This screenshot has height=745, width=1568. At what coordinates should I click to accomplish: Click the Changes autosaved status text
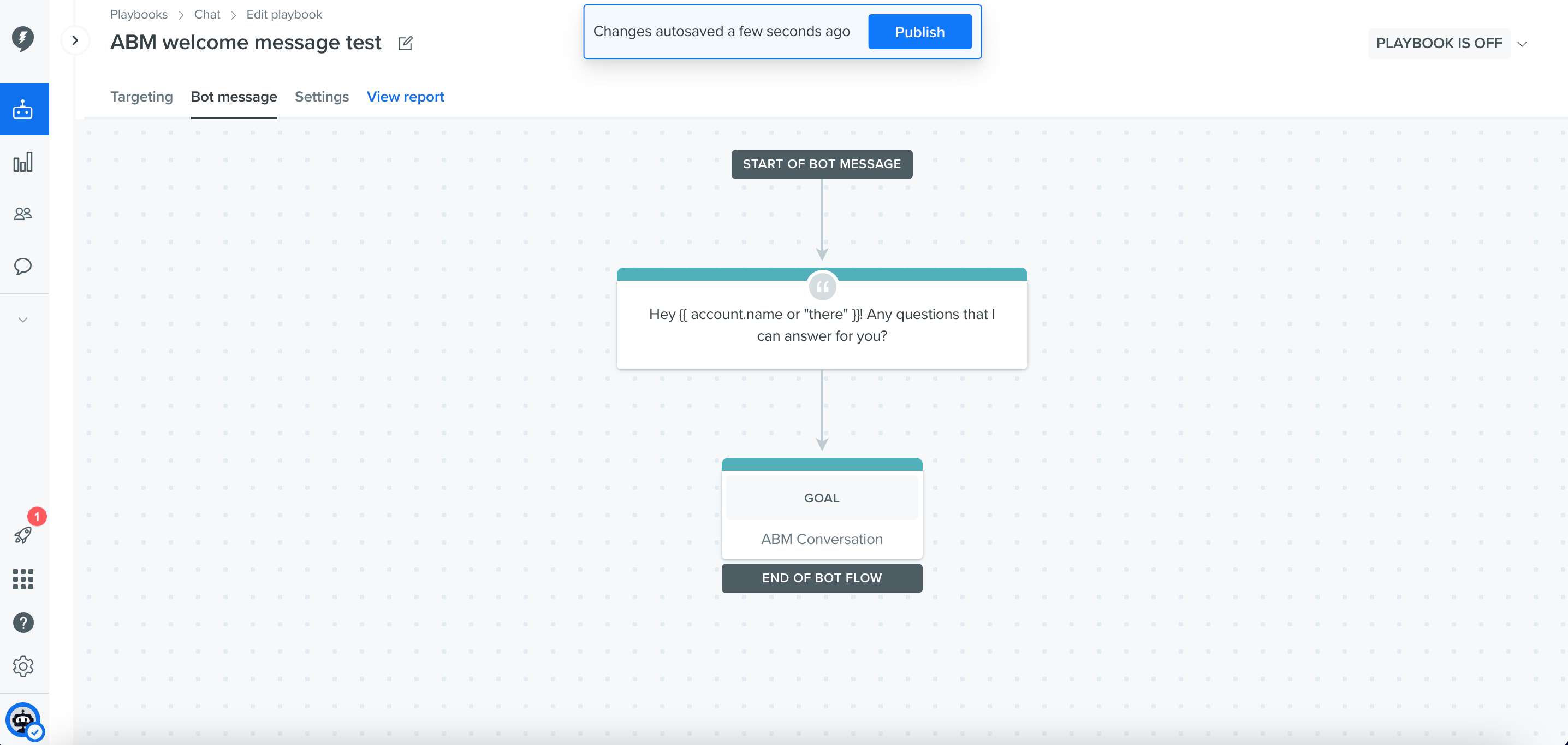721,32
